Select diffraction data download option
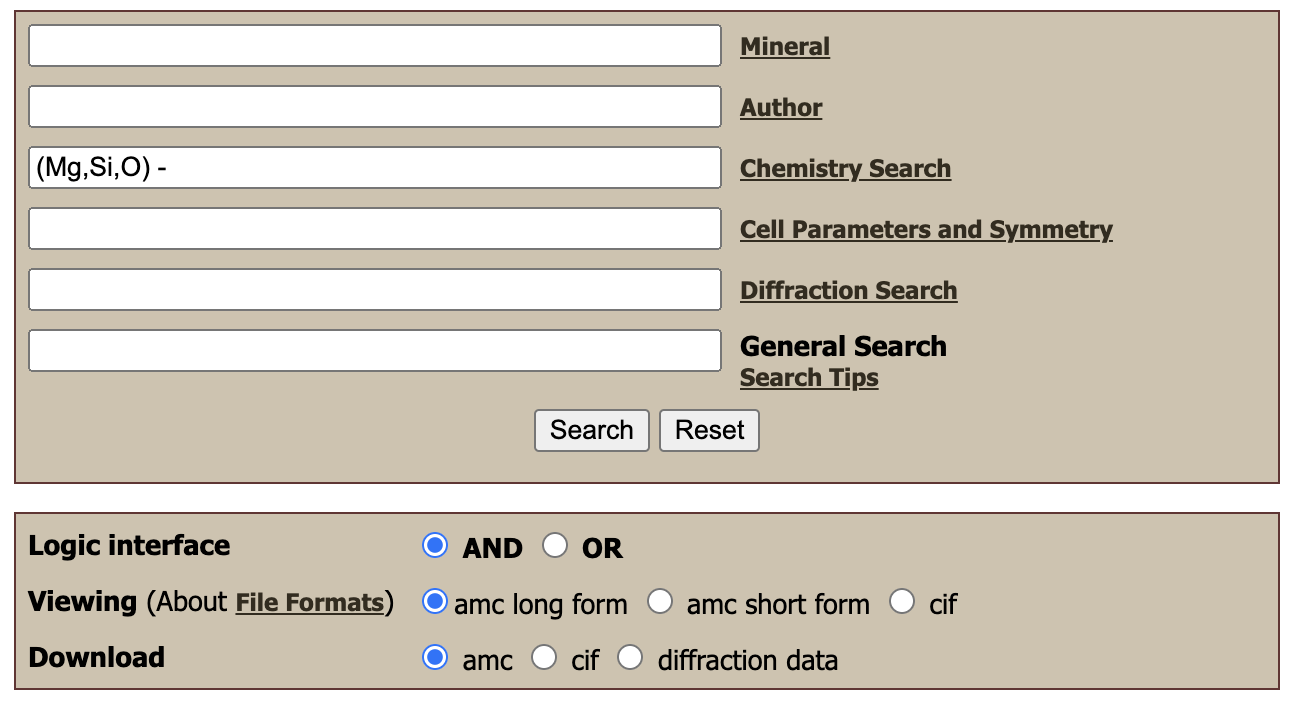Image resolution: width=1304 pixels, height=702 pixels. tap(630, 658)
